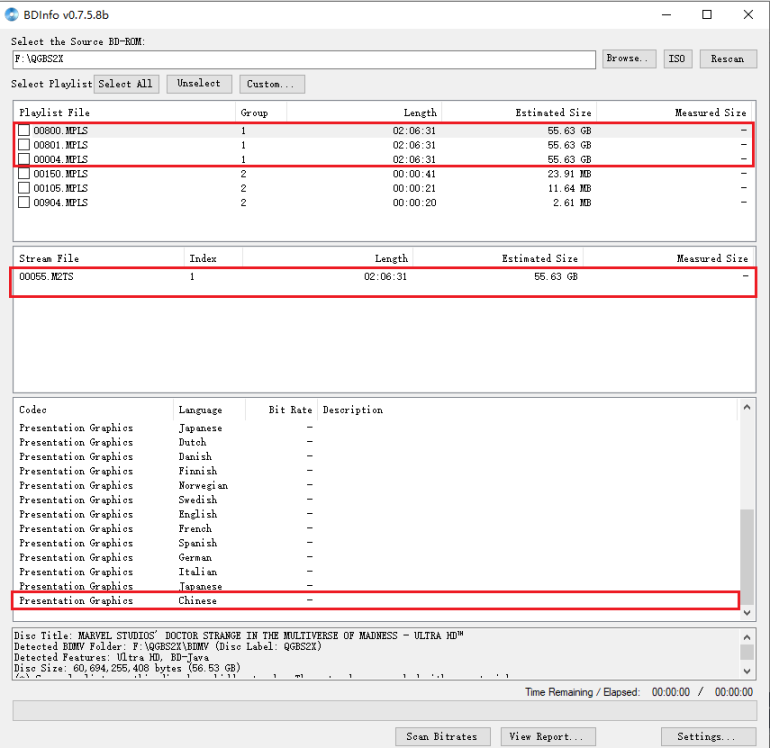This screenshot has width=770, height=748.
Task: Select the Chinese Presentation Graphics row
Action: [376, 601]
